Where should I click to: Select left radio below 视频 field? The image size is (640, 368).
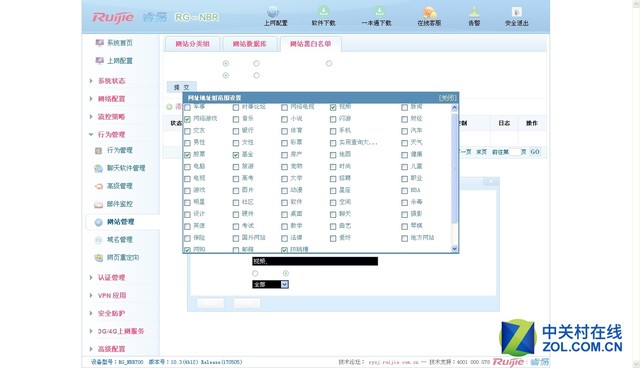[255, 273]
